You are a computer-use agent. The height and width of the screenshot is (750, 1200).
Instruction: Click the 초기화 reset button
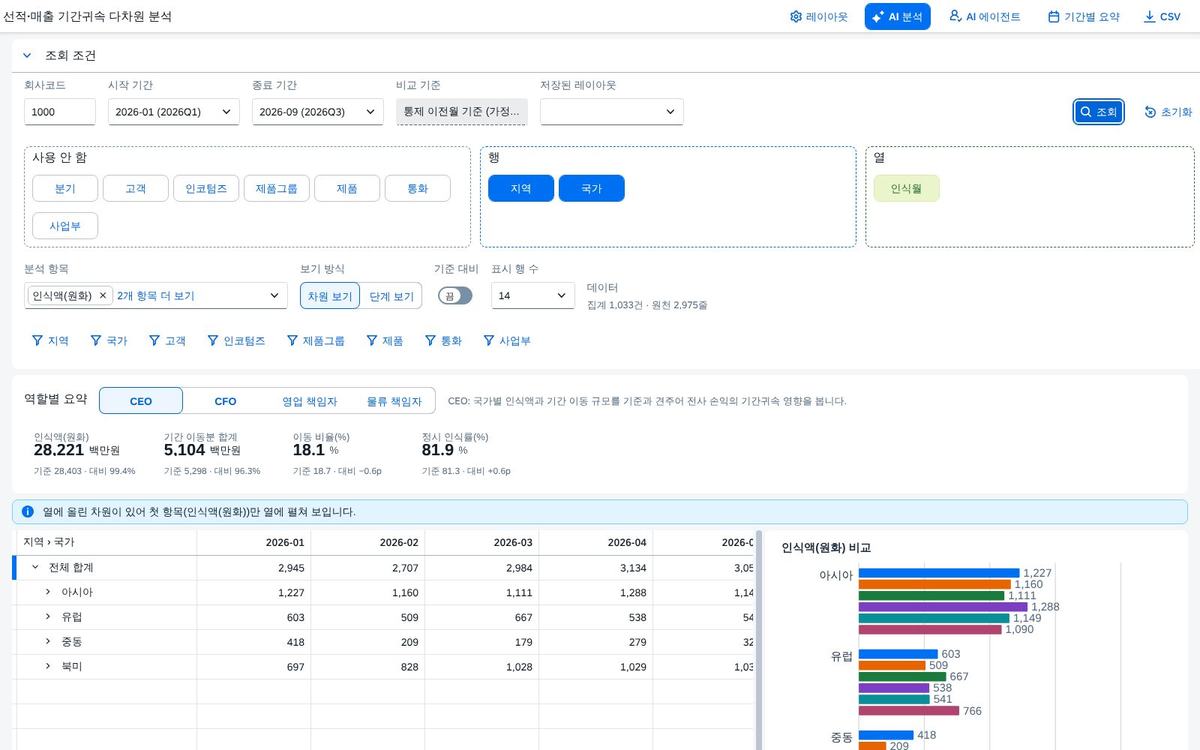pyautogui.click(x=1168, y=112)
